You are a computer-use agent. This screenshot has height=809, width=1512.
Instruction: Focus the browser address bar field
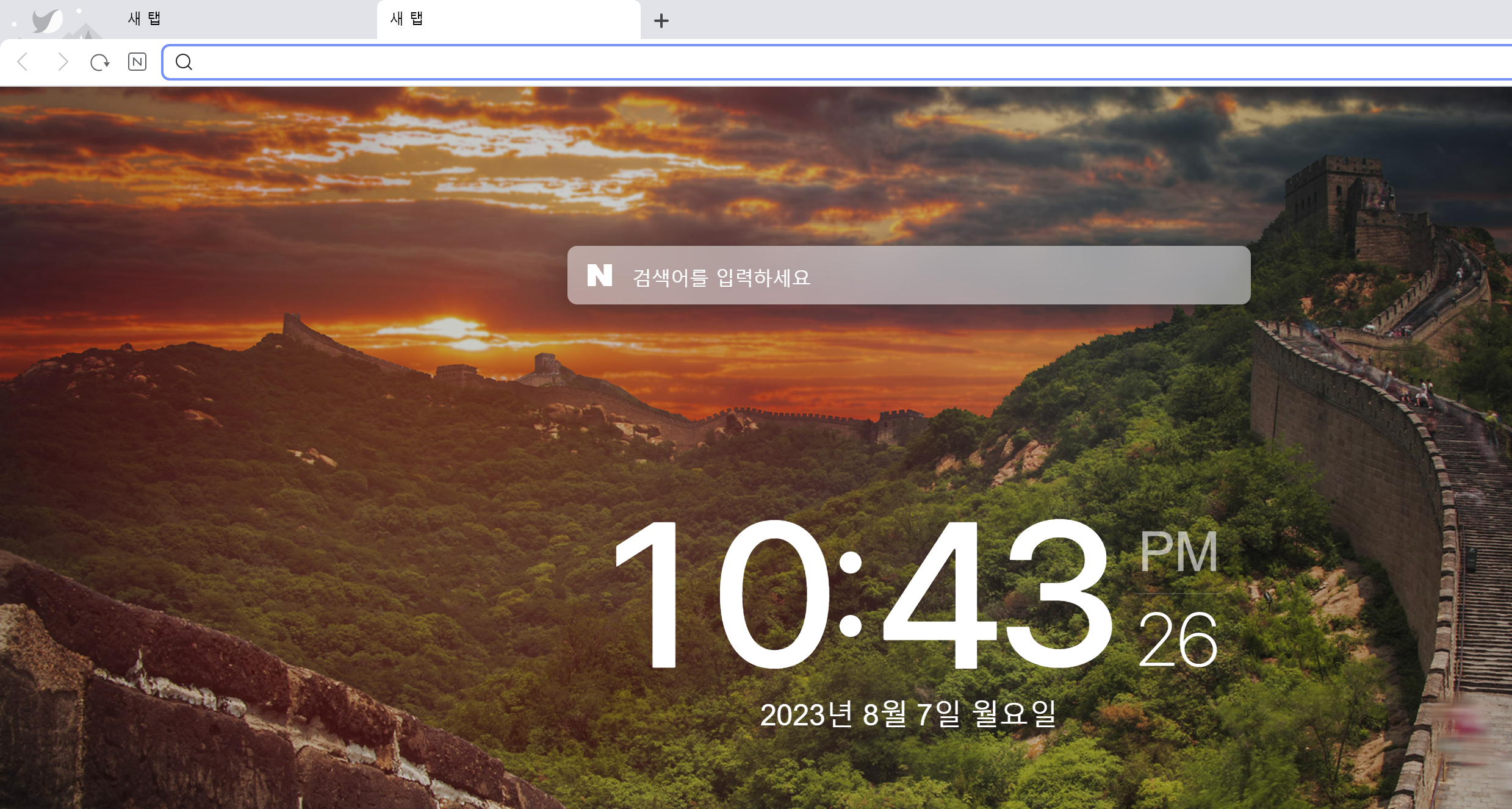(x=793, y=62)
